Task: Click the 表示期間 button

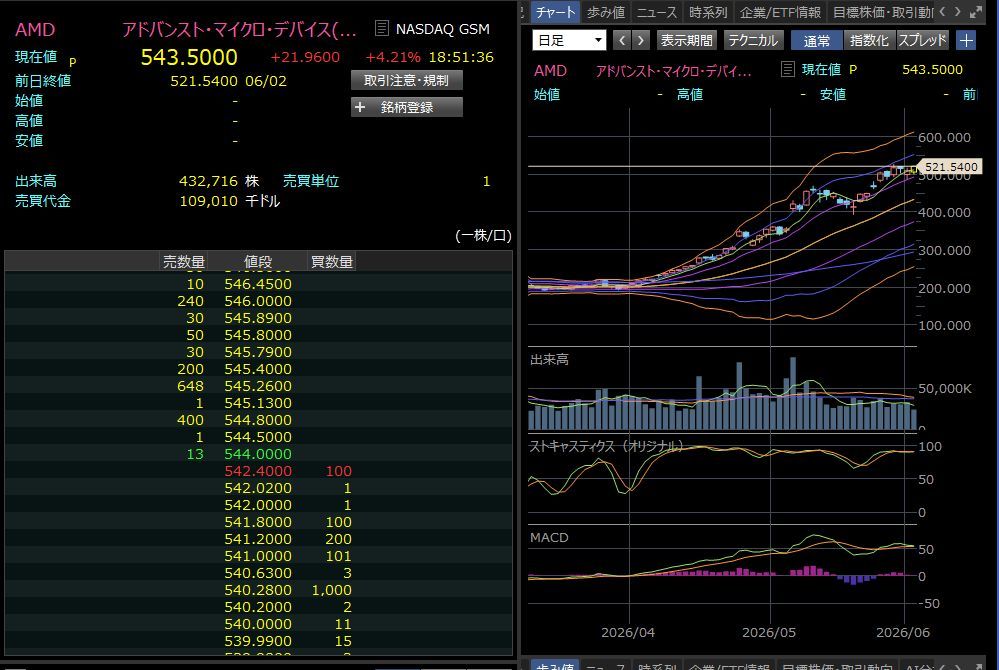Action: [x=686, y=40]
